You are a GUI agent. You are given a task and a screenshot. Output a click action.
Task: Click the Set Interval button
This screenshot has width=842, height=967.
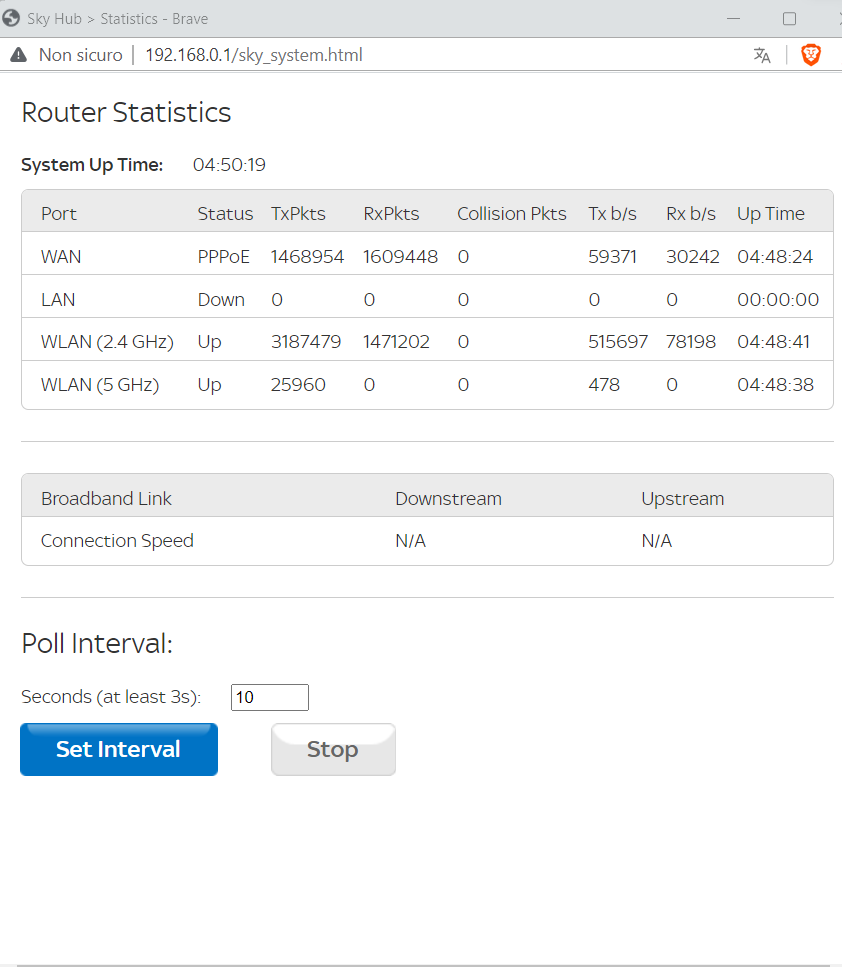[119, 749]
